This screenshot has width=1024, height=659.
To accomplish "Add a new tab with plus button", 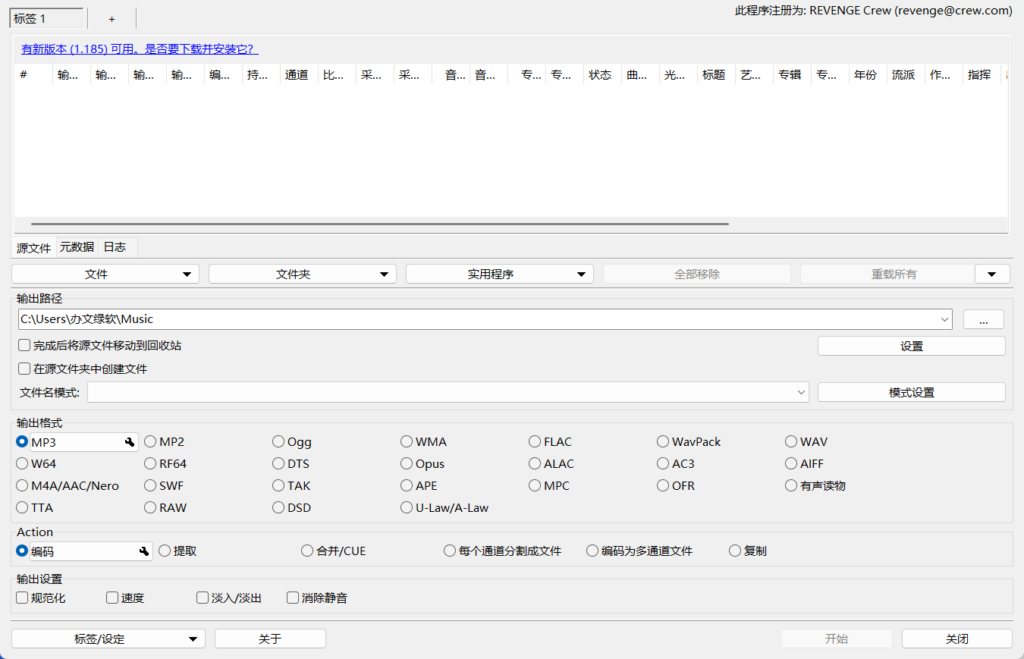I will pos(112,19).
